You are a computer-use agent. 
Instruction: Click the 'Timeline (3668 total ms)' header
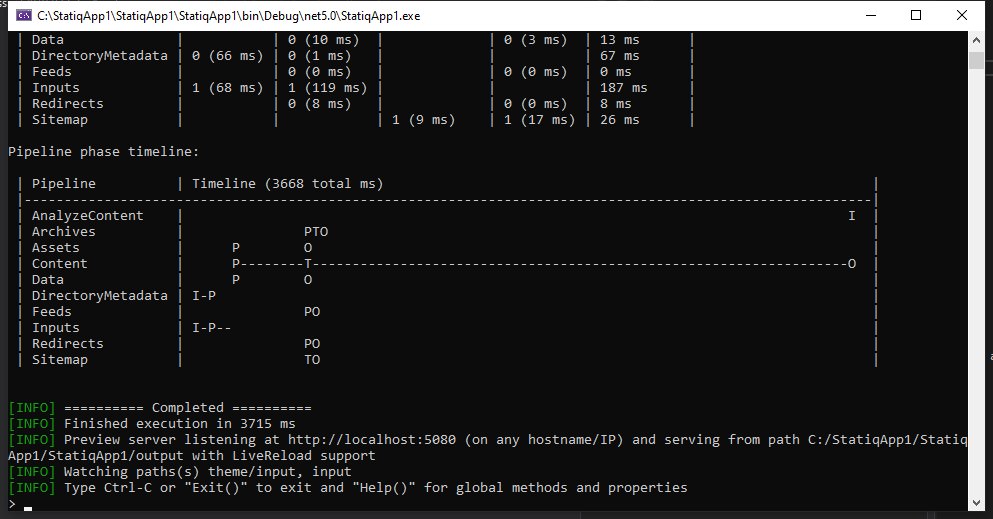[288, 184]
